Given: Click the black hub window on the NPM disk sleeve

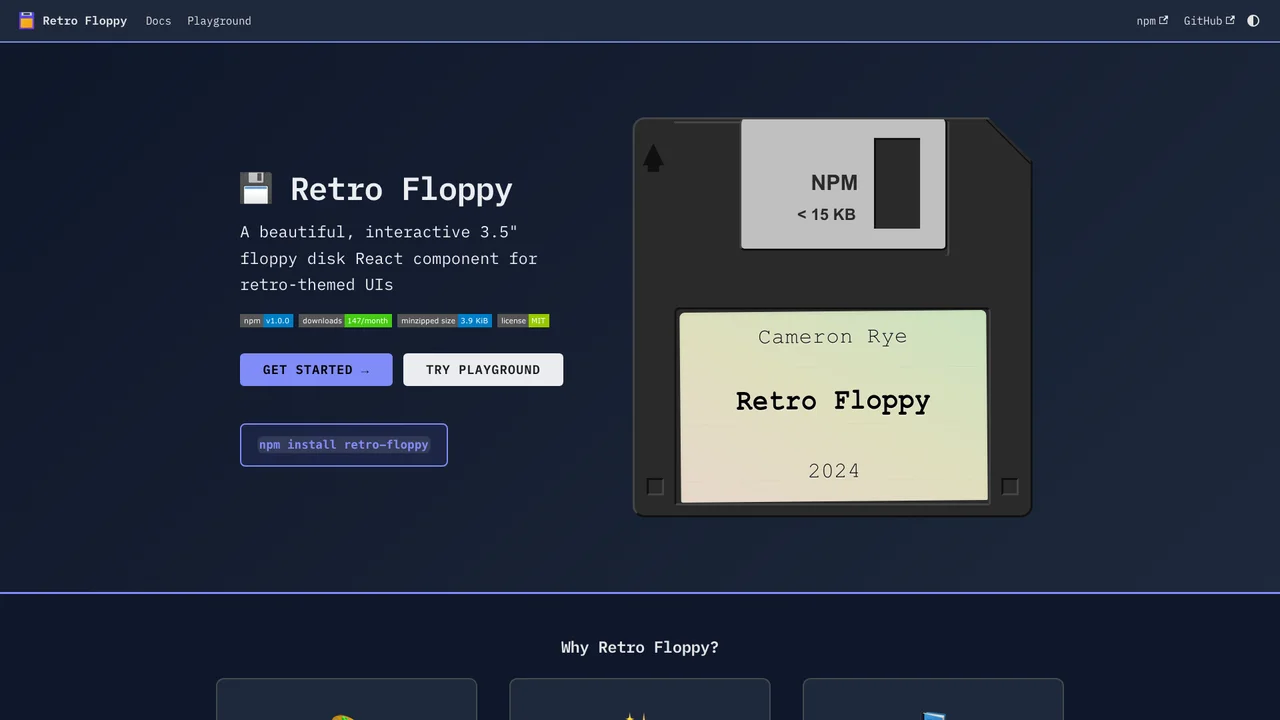Looking at the screenshot, I should point(897,183).
